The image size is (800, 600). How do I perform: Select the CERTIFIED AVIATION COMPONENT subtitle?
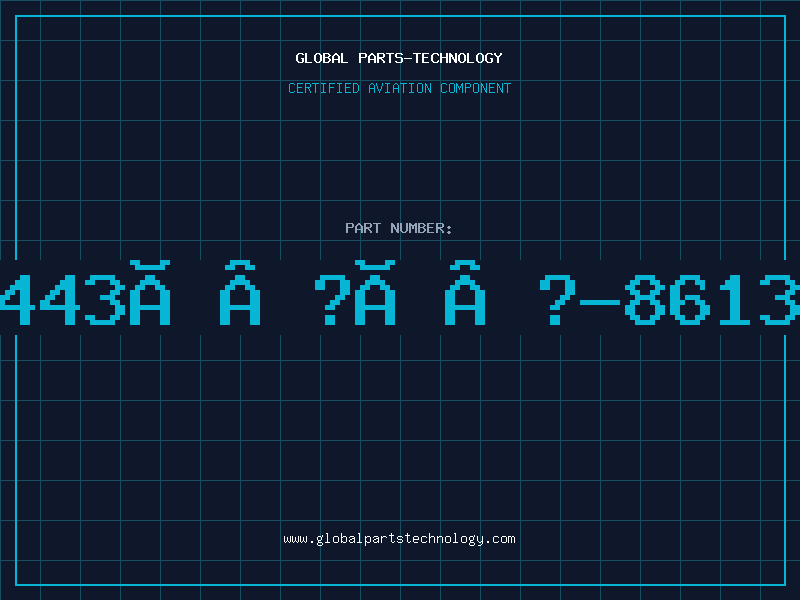(x=399, y=88)
